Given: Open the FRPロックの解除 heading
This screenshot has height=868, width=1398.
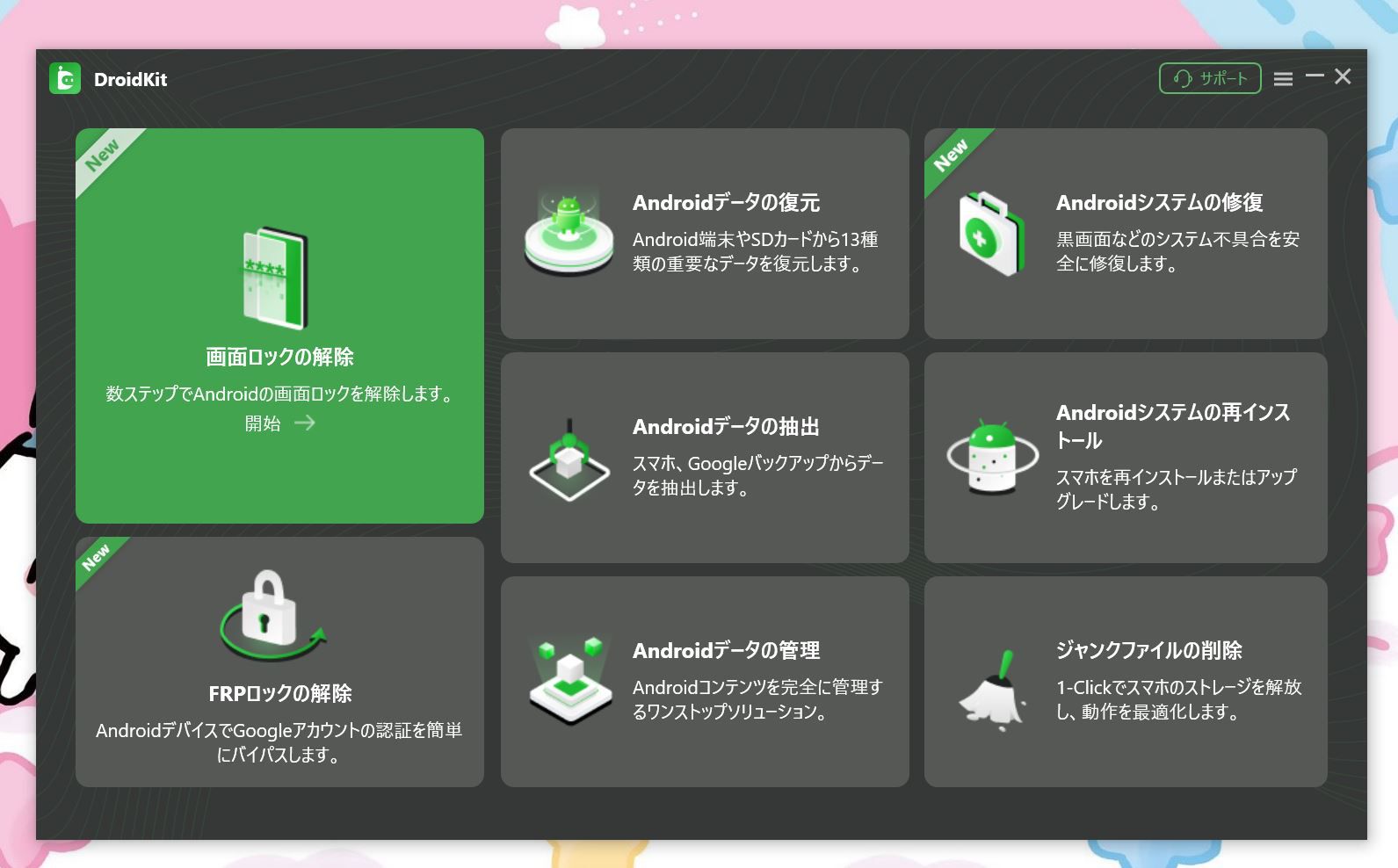Looking at the screenshot, I should pos(279,693).
